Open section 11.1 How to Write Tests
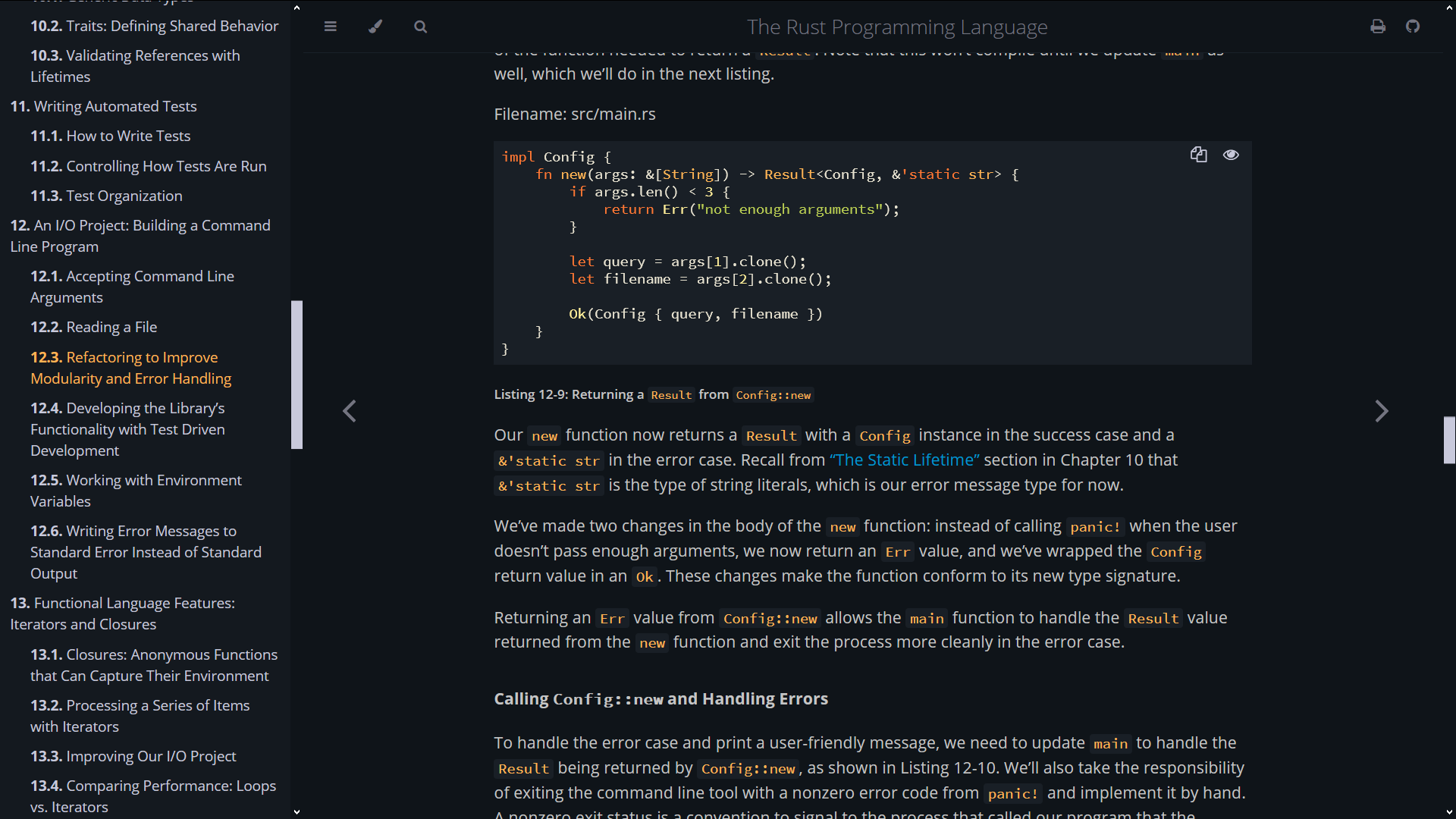Image resolution: width=1456 pixels, height=819 pixels. (110, 136)
